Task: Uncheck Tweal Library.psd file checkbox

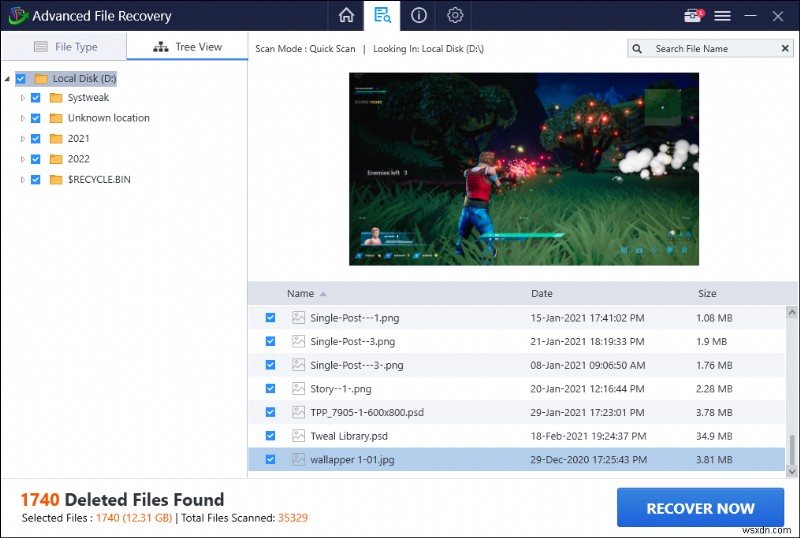Action: tap(270, 435)
